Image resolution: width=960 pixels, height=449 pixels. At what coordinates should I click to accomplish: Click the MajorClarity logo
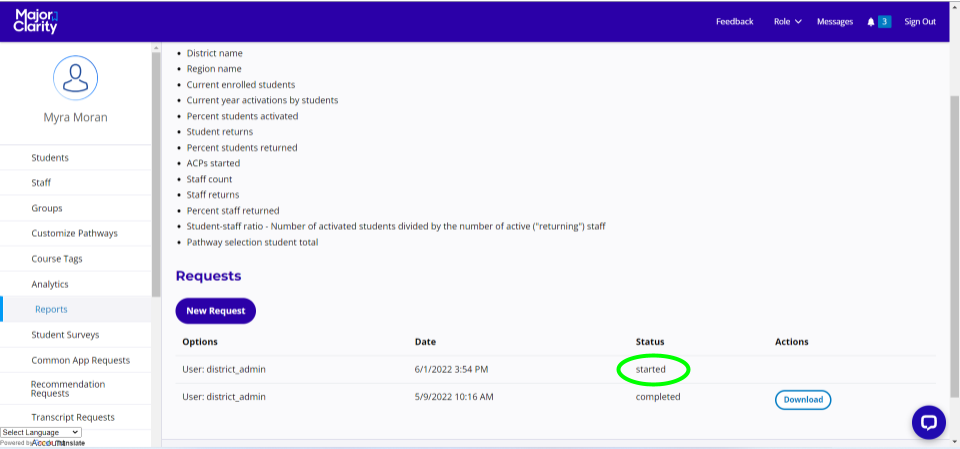(36, 21)
